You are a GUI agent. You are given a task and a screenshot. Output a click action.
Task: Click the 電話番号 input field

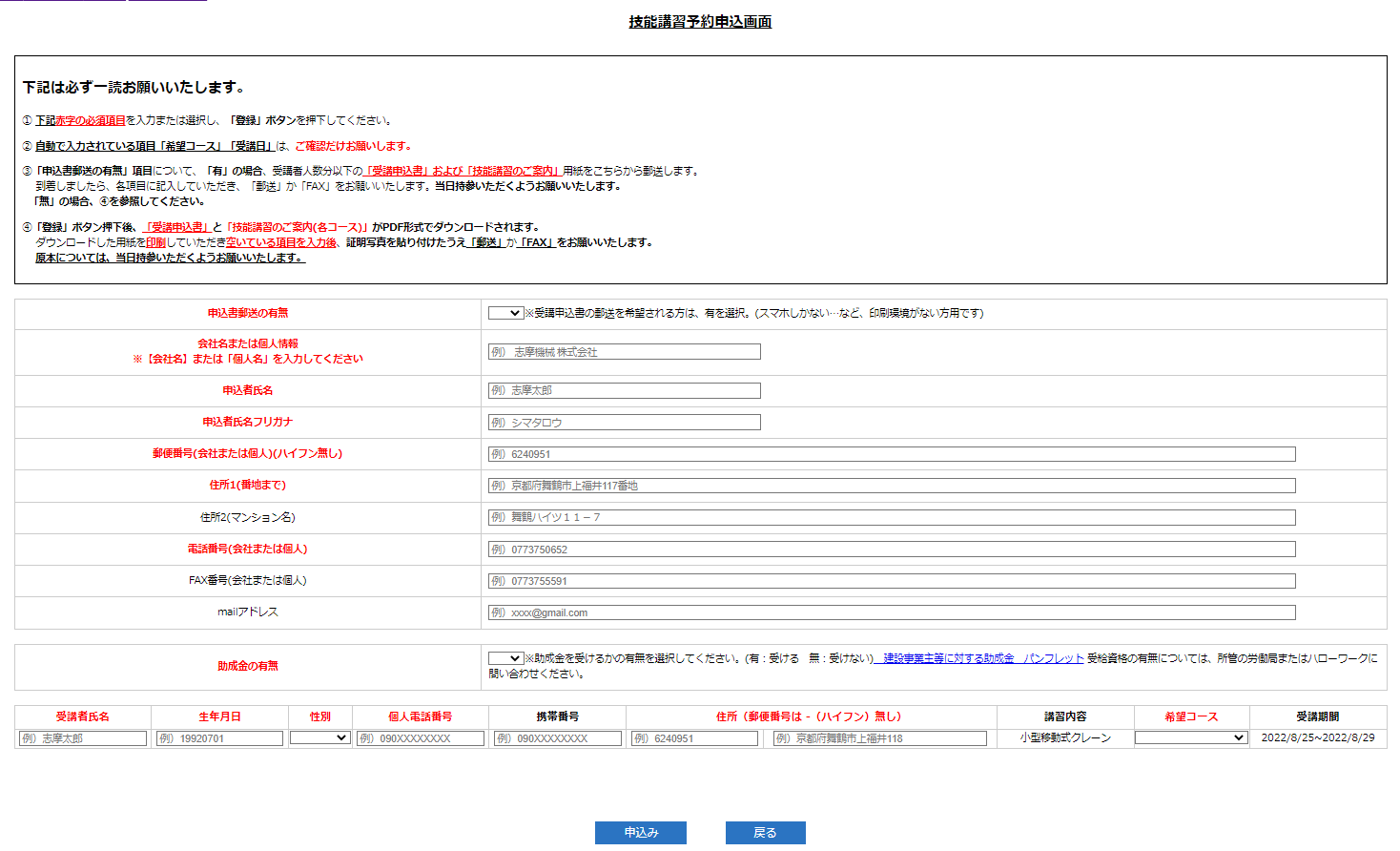coord(892,550)
